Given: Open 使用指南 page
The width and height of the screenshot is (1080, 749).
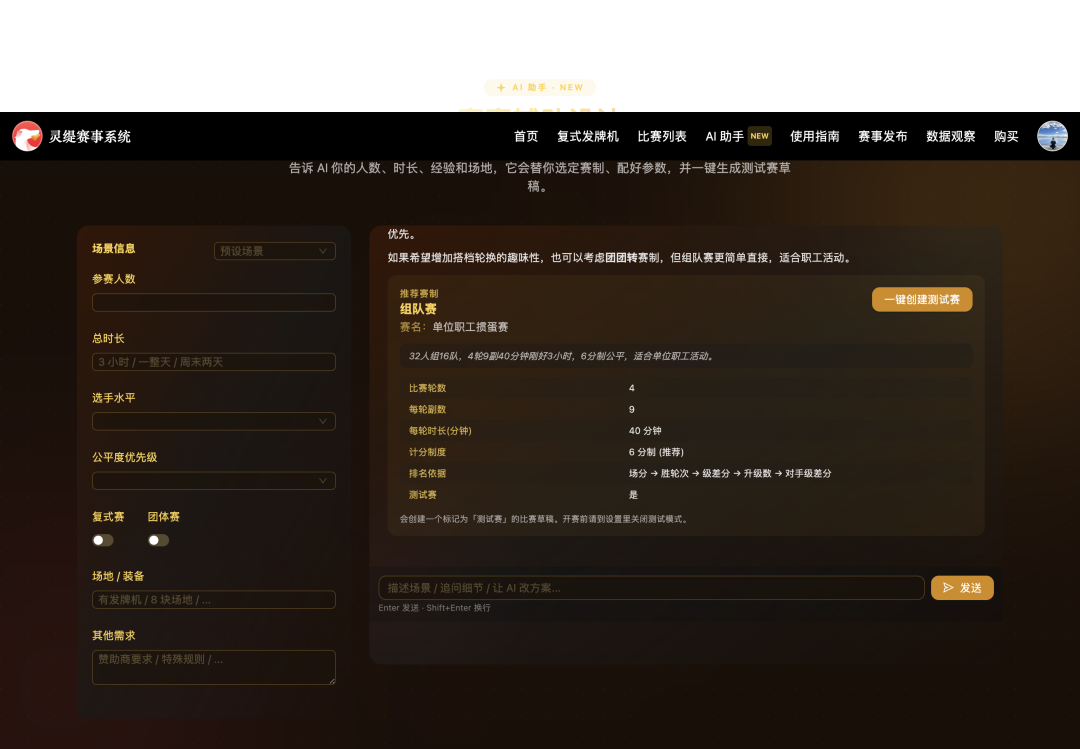Looking at the screenshot, I should pyautogui.click(x=814, y=136).
